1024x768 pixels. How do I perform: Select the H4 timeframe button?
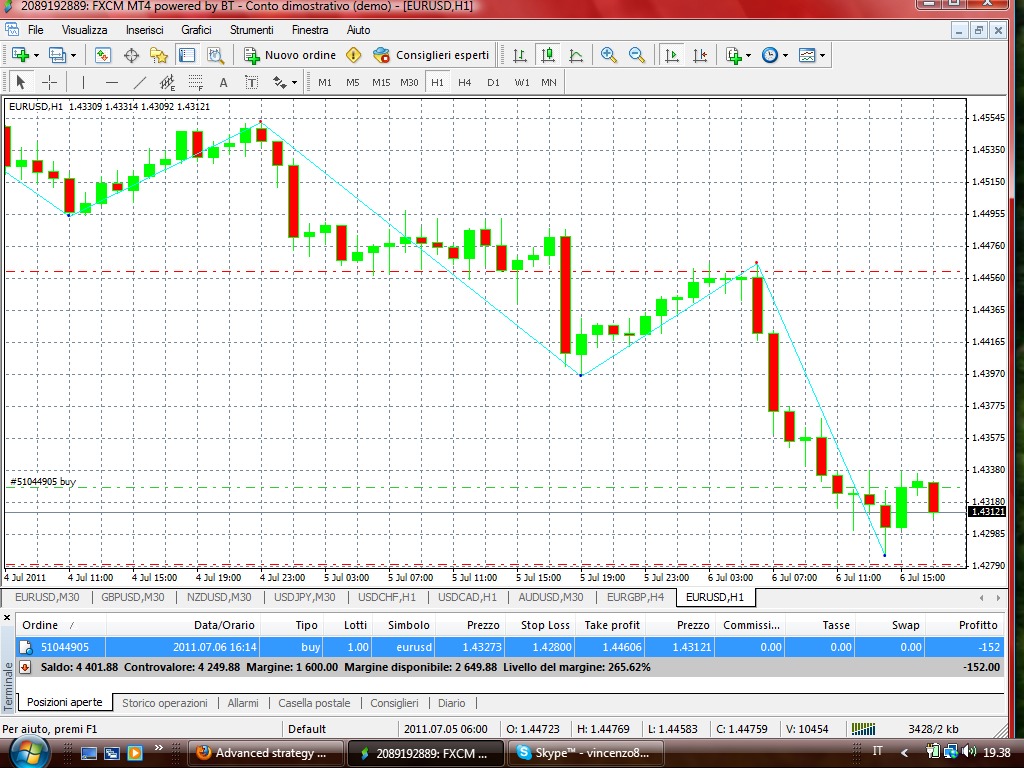click(x=465, y=82)
